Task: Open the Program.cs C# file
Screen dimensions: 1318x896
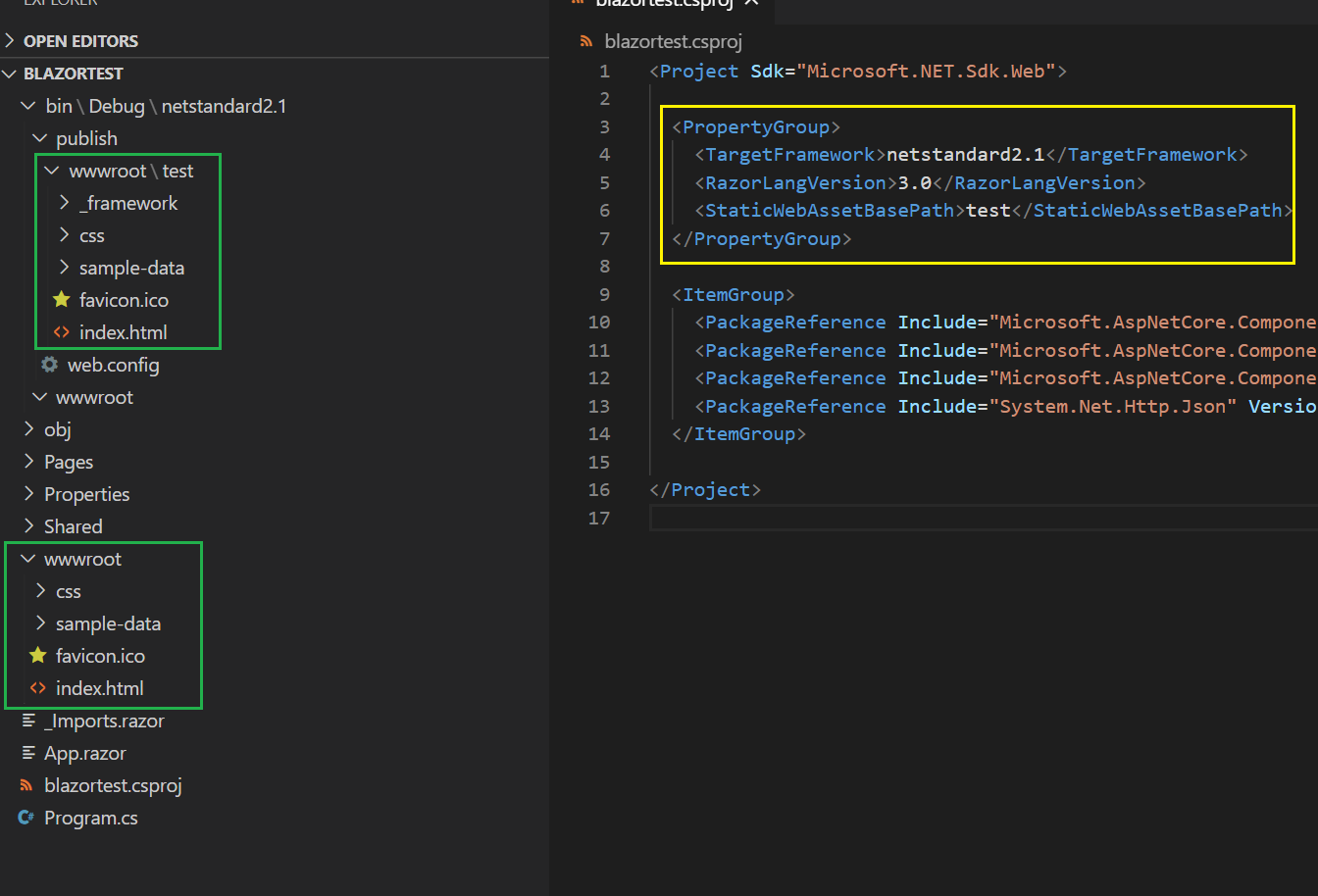Action: [x=88, y=817]
